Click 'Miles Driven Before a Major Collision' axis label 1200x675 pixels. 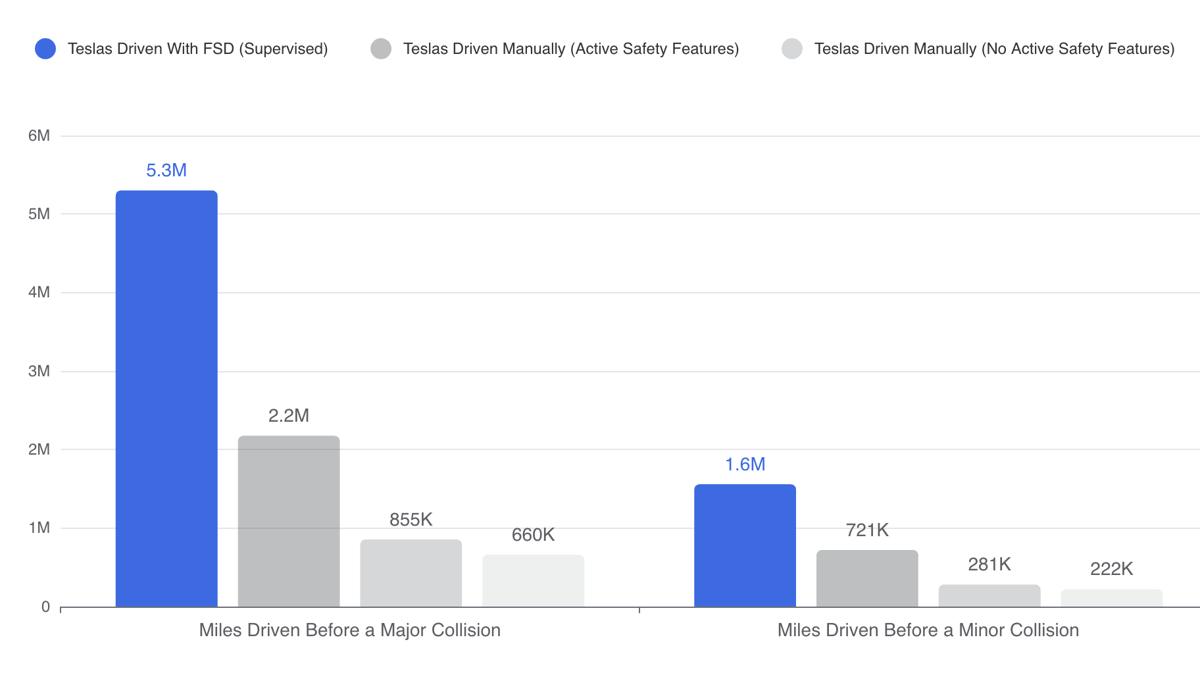(x=349, y=630)
